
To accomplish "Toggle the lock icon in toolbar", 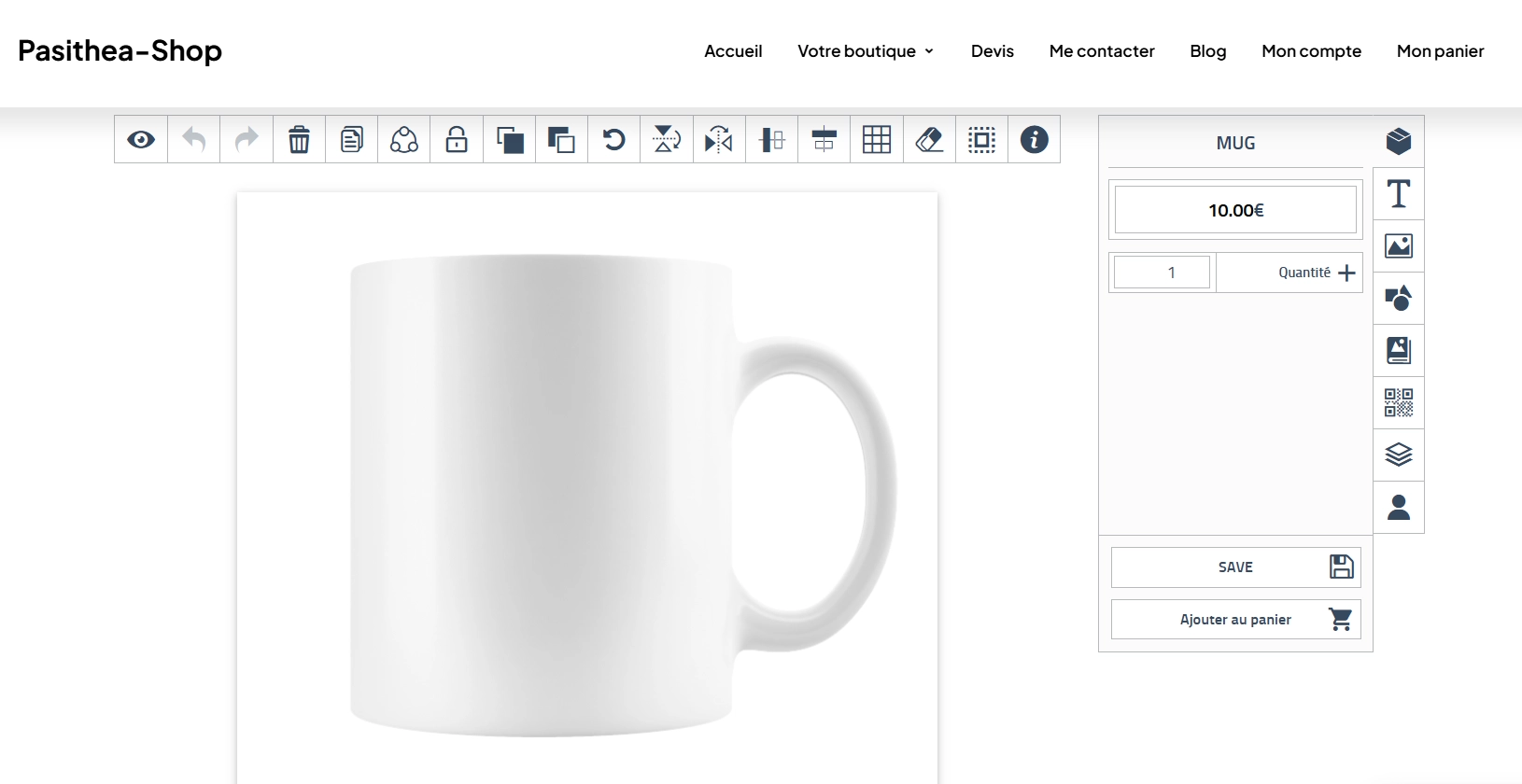I will 457,140.
